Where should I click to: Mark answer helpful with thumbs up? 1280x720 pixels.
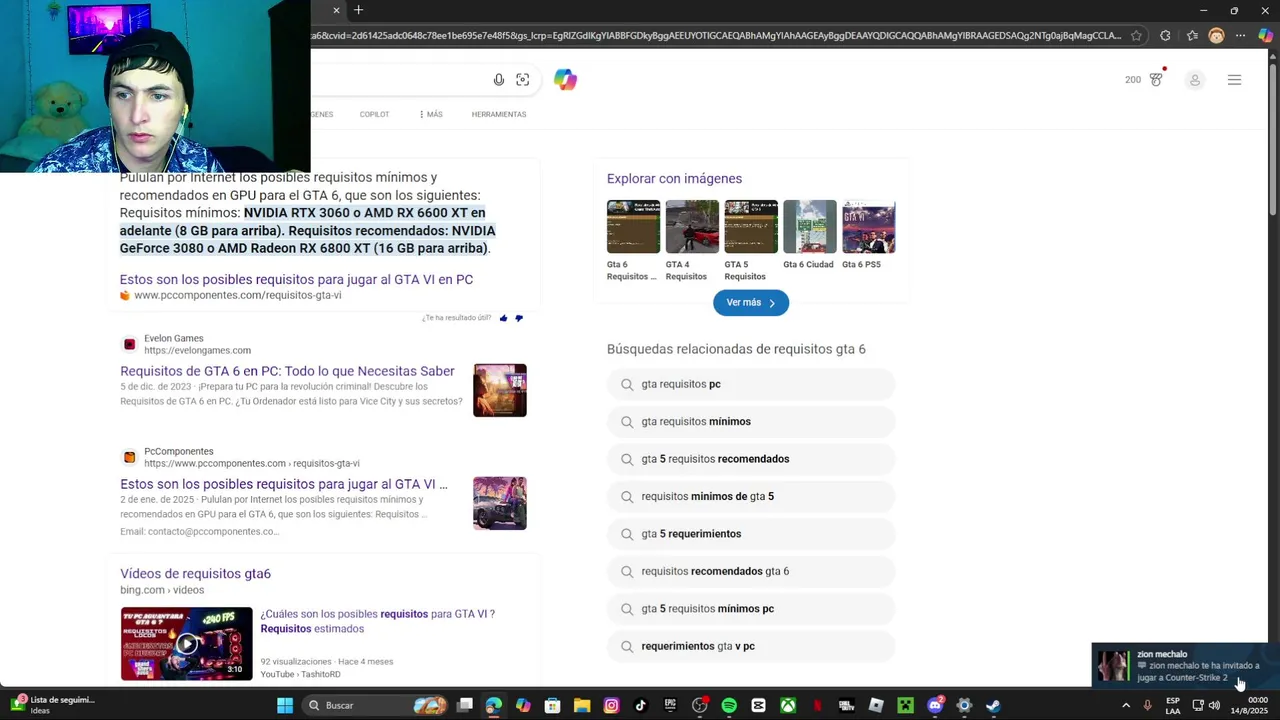(x=503, y=318)
